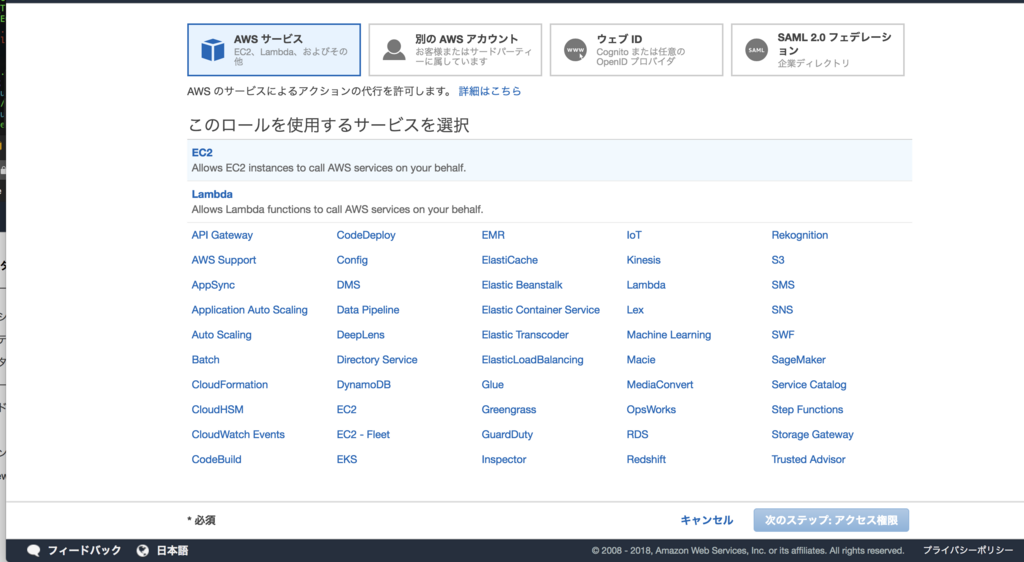The height and width of the screenshot is (562, 1024).
Task: Select CodeBuild service
Action: click(x=216, y=459)
